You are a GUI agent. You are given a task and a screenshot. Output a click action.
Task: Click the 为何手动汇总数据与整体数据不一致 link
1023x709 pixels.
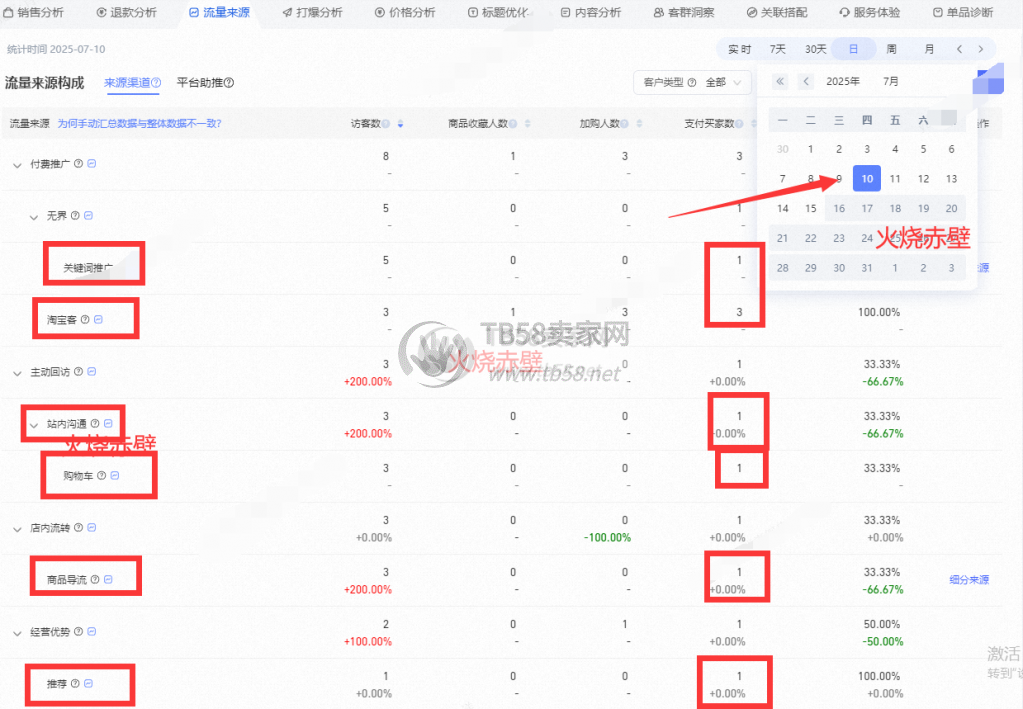coord(139,124)
